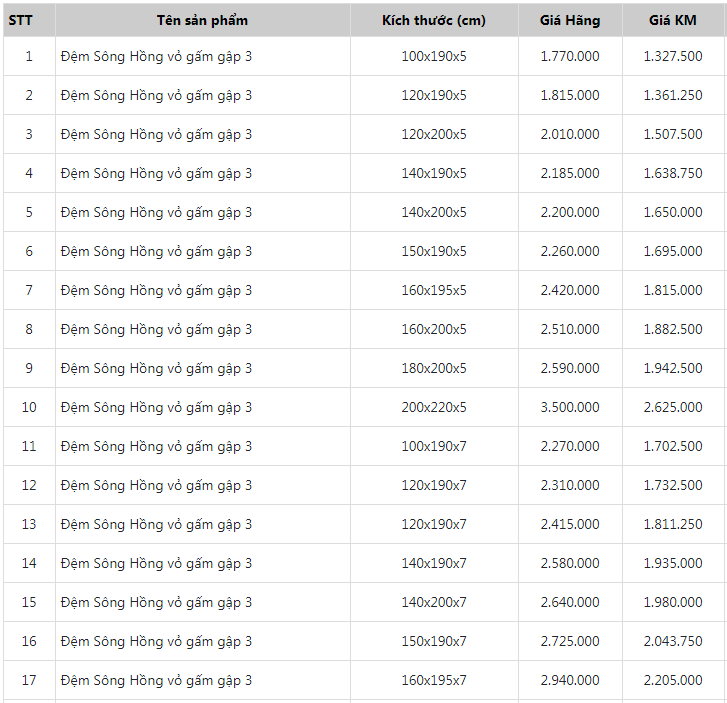Viewport: 727px width, 703px height.
Task: Click the product name in row 11
Action: point(156,446)
